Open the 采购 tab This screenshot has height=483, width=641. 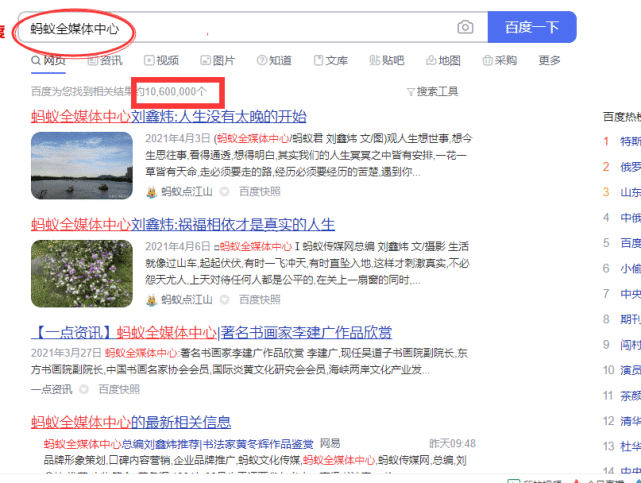tap(500, 60)
